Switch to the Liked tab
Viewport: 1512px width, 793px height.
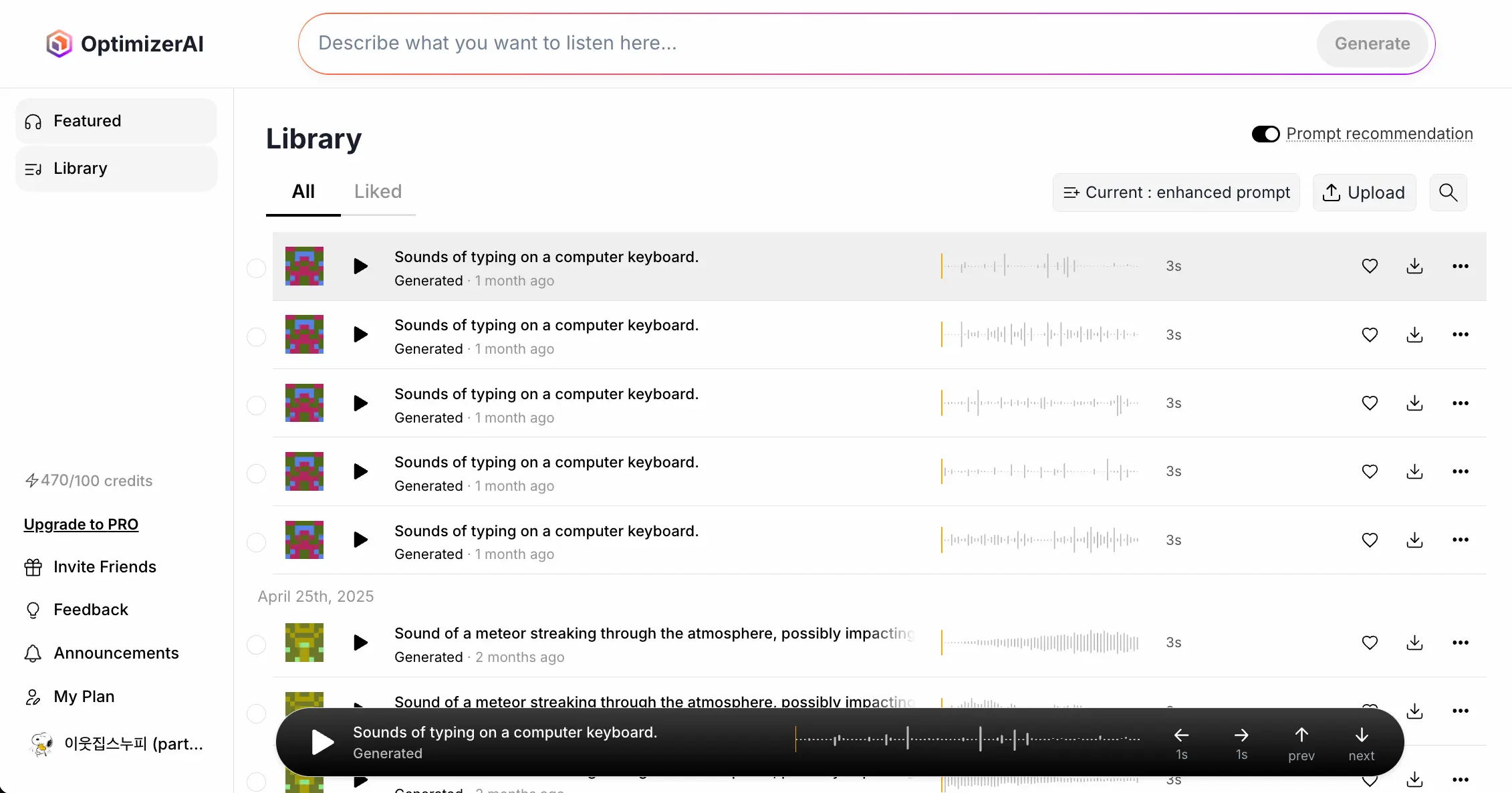(378, 192)
